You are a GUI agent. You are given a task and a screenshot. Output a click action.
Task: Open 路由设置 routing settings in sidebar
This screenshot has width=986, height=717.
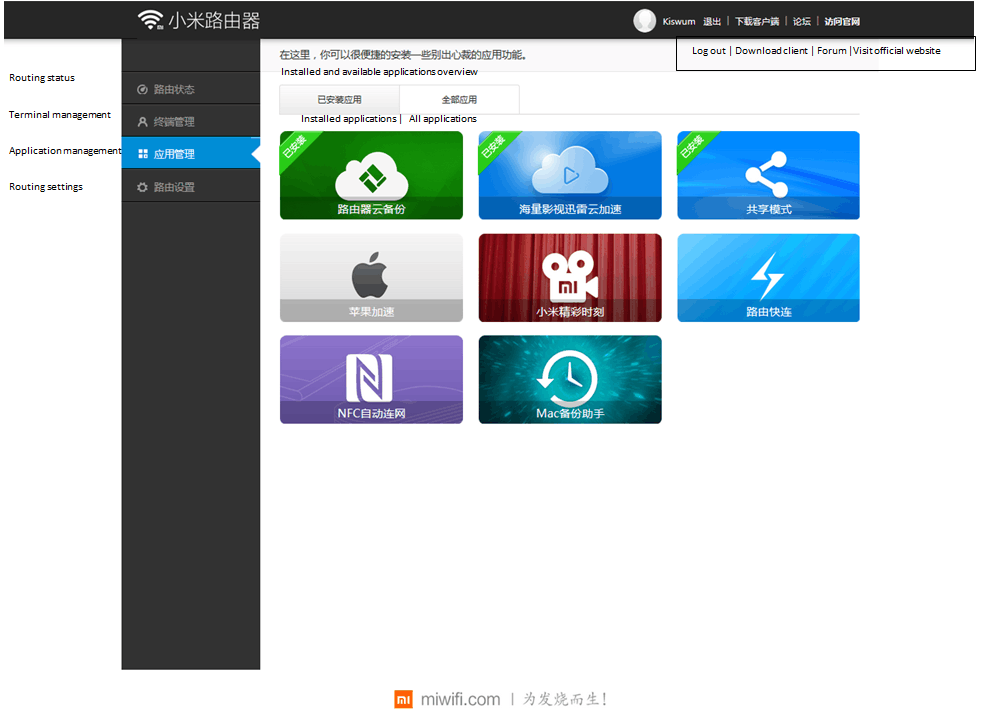(x=191, y=187)
